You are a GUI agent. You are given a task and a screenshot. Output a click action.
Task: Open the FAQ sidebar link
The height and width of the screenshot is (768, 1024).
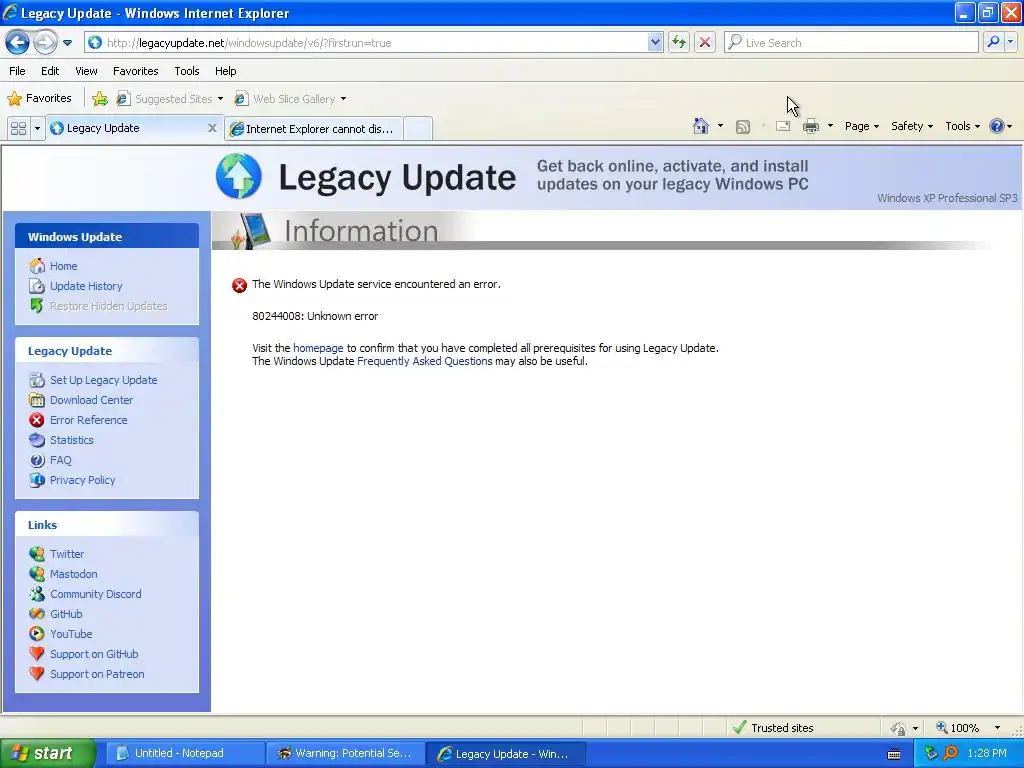point(61,460)
